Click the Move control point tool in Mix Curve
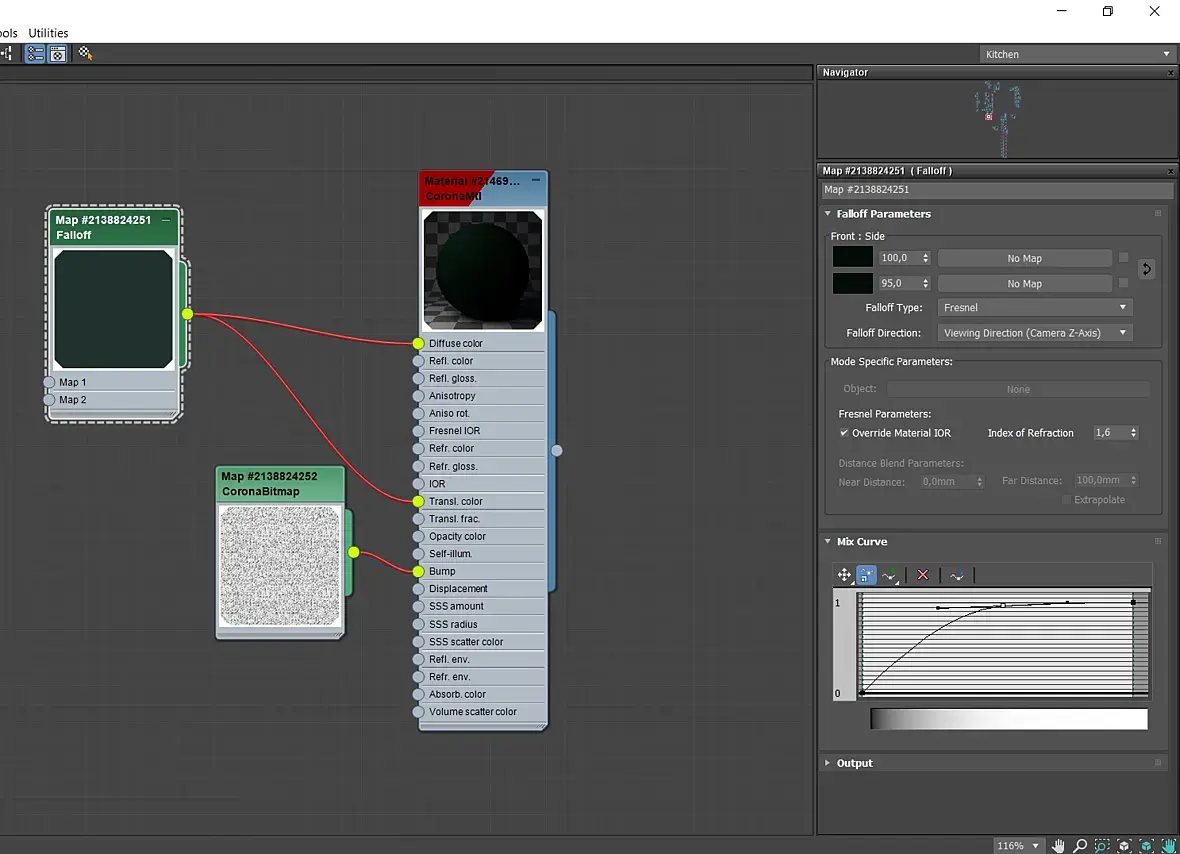 click(x=844, y=575)
